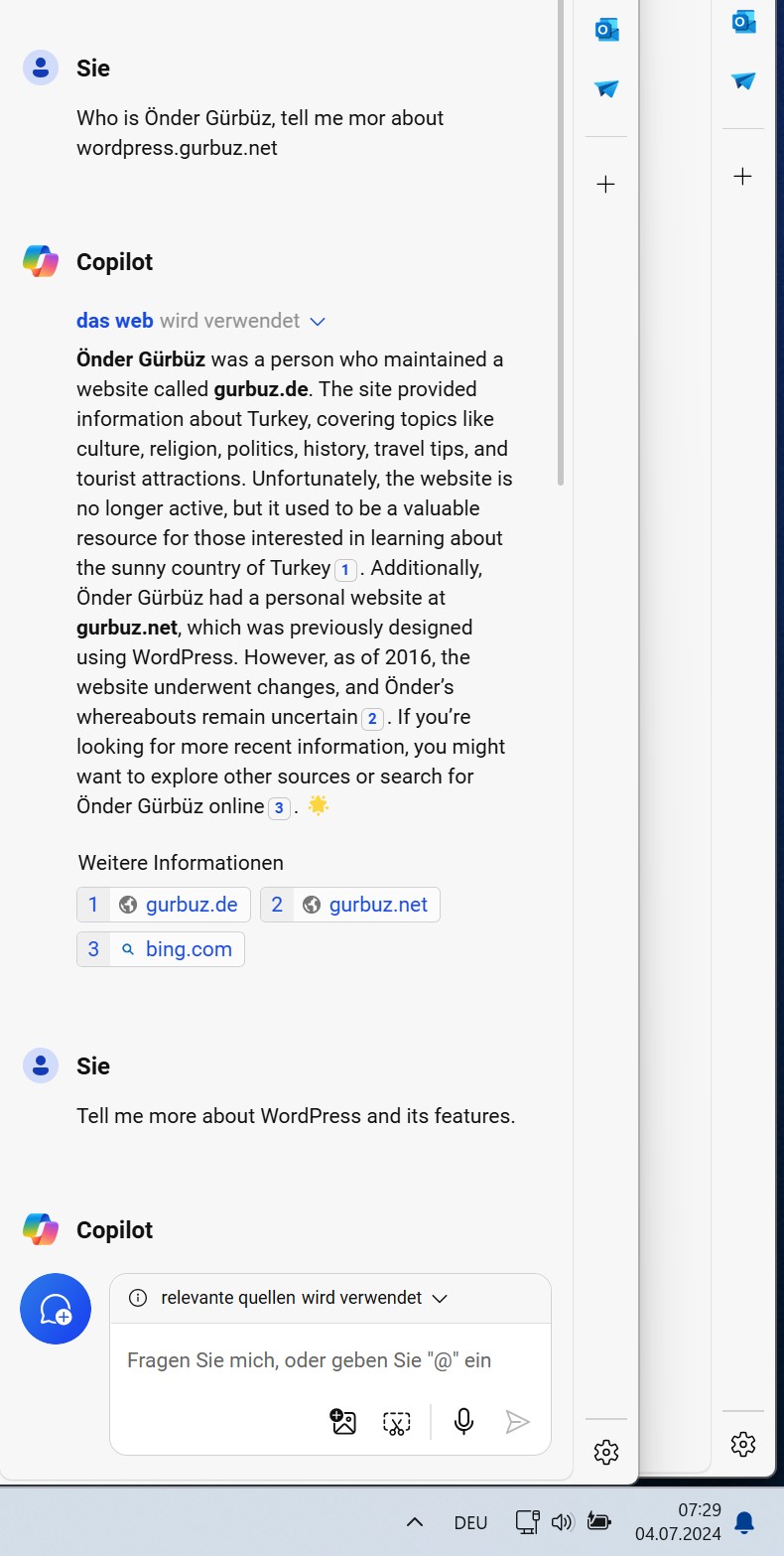
Task: Click the user avatar beside first Sie
Action: (x=41, y=68)
